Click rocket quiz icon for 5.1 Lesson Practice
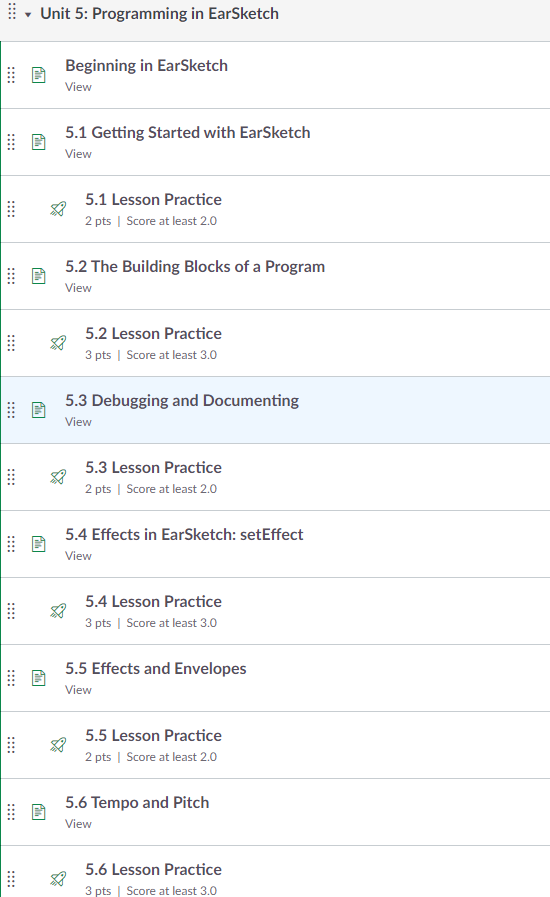Screen dimensions: 550x897 tap(58, 209)
